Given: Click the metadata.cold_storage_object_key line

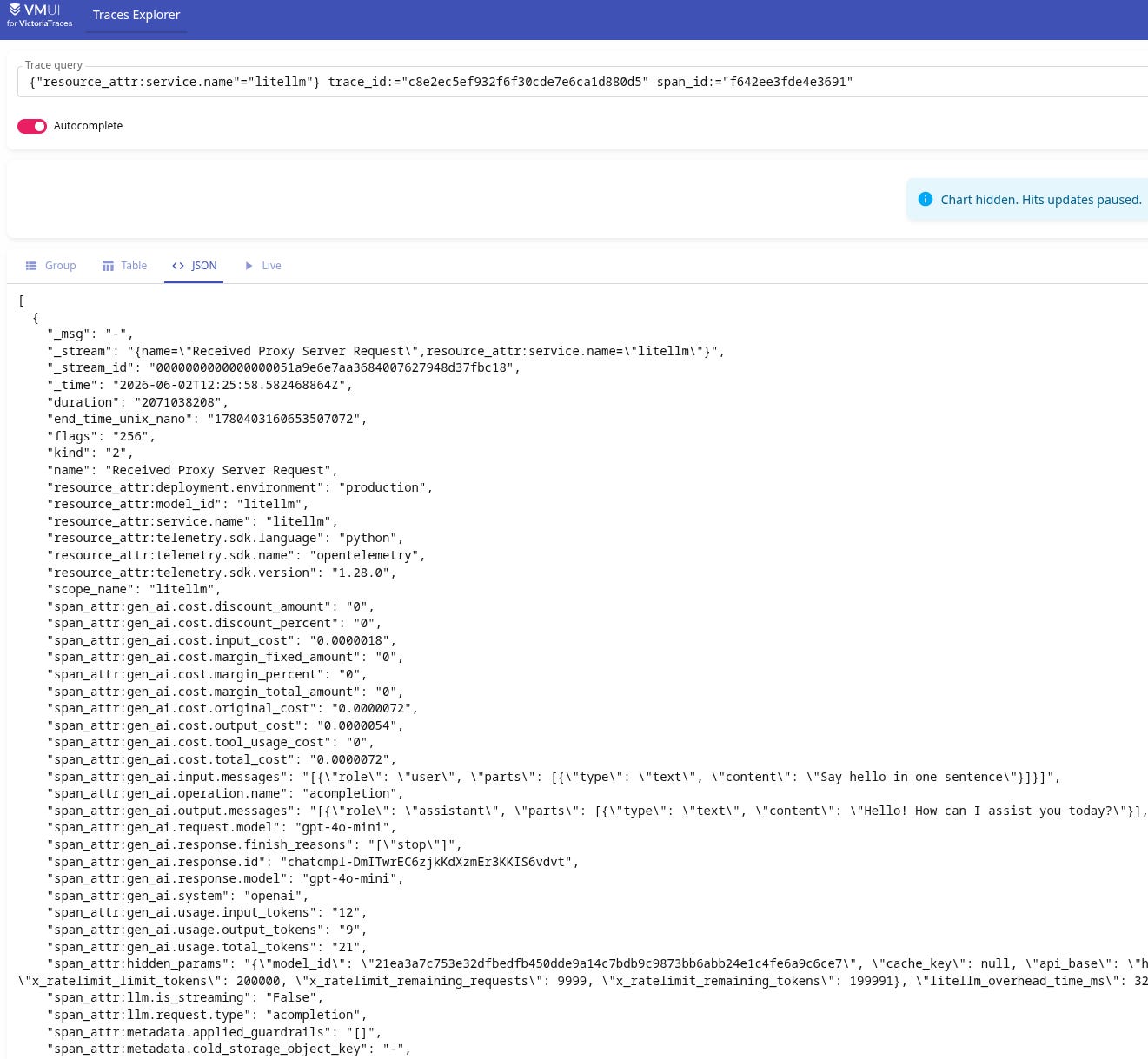Looking at the screenshot, I should pos(229,1049).
